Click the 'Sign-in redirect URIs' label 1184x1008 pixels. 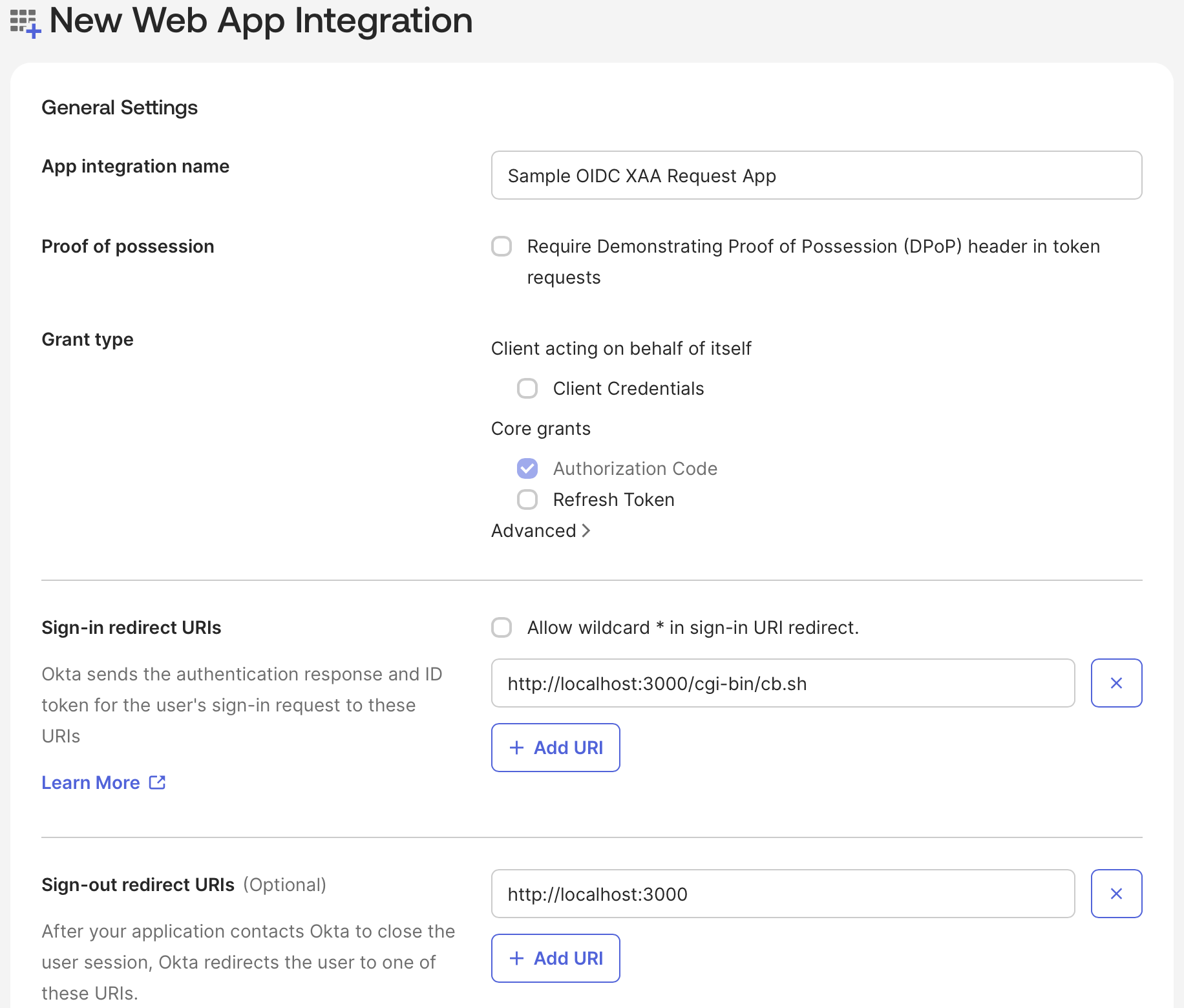click(131, 627)
